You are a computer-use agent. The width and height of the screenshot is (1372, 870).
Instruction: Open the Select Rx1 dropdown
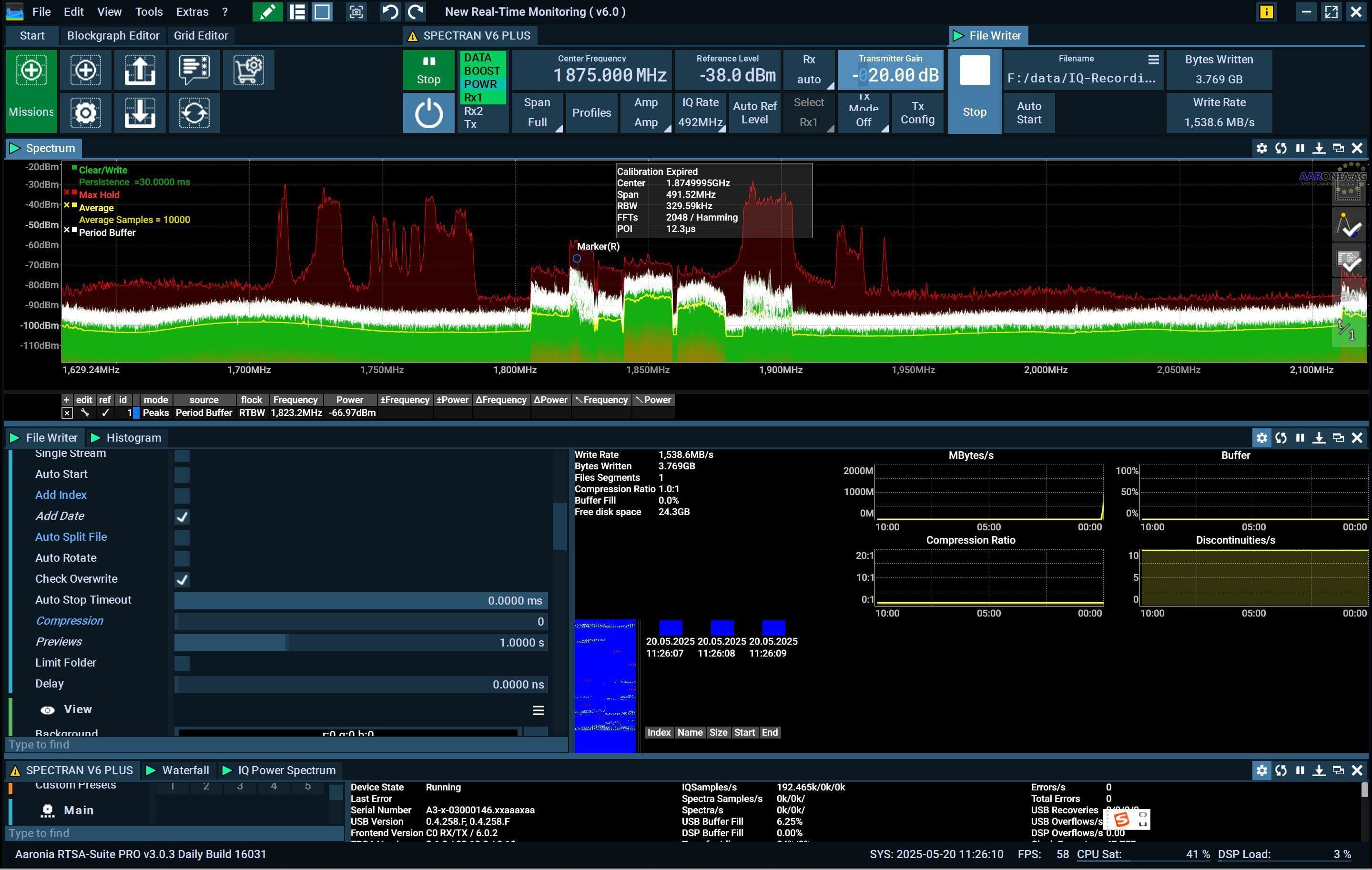click(x=809, y=113)
